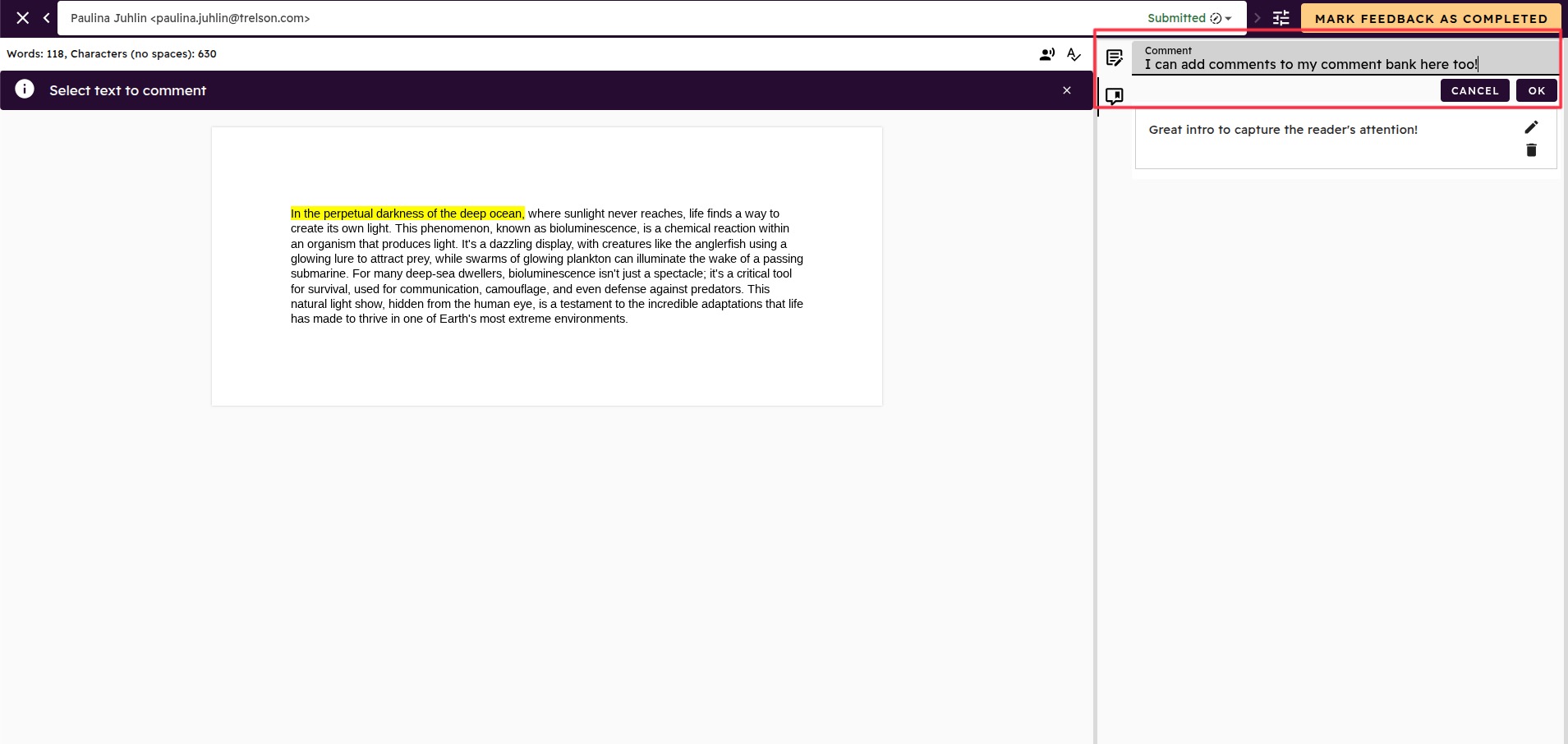Delete the 'Great intro' comment with trash icon
Screen dimensions: 1568x744
pyautogui.click(x=1531, y=150)
